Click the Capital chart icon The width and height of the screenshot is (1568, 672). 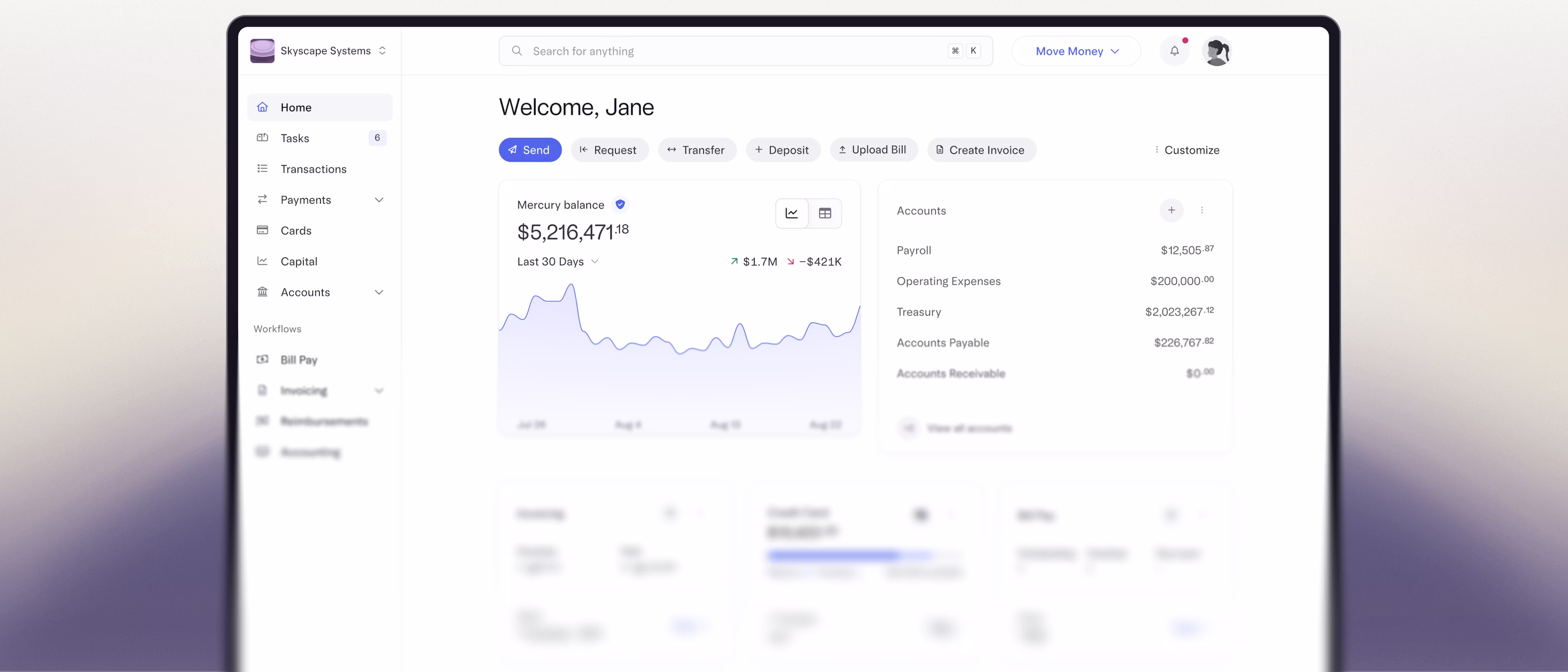pos(262,260)
